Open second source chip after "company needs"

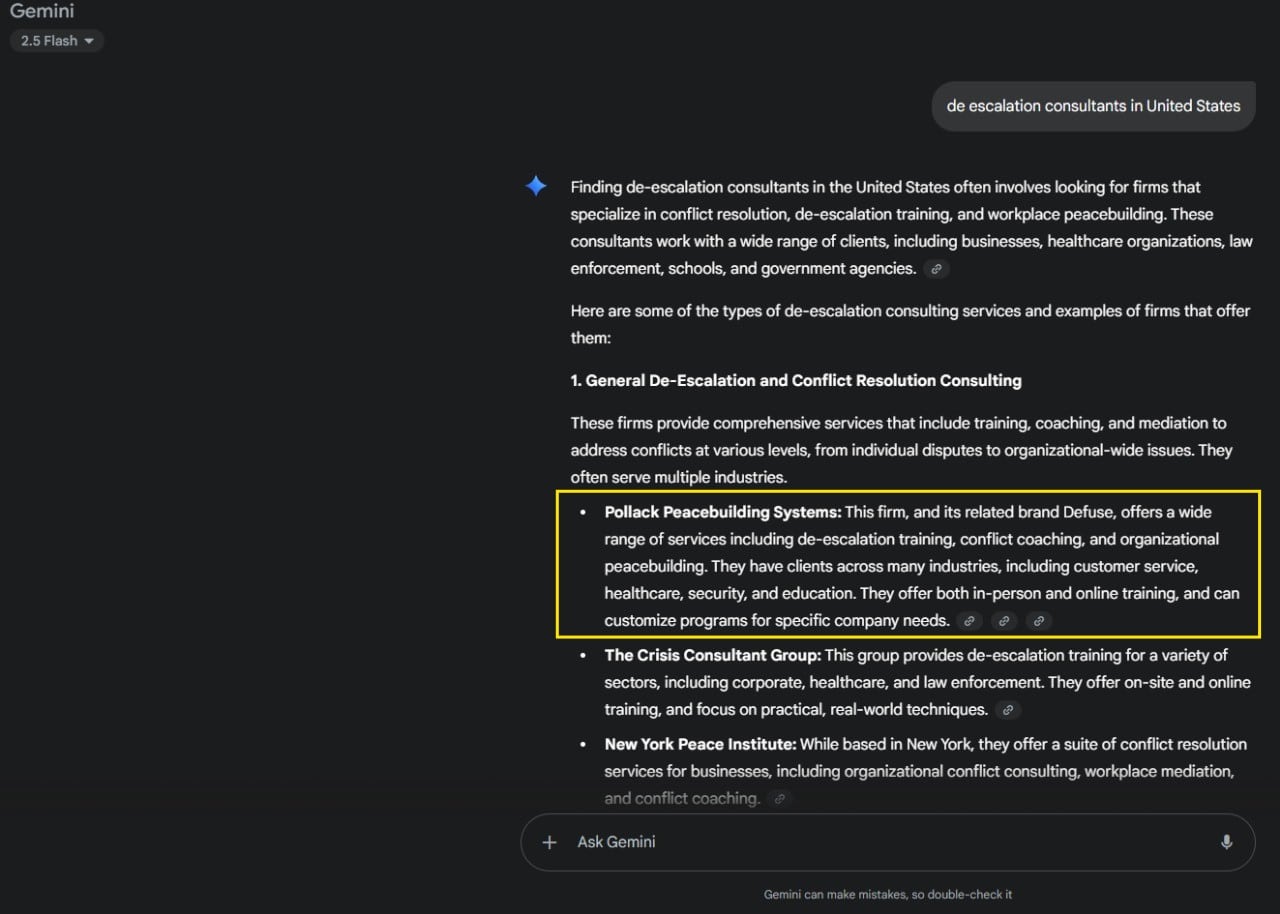[x=1004, y=621]
